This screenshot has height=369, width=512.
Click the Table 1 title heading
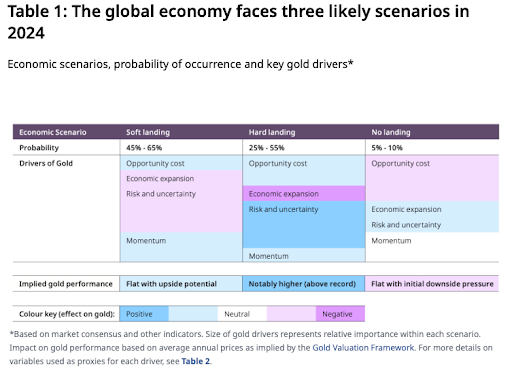point(238,22)
